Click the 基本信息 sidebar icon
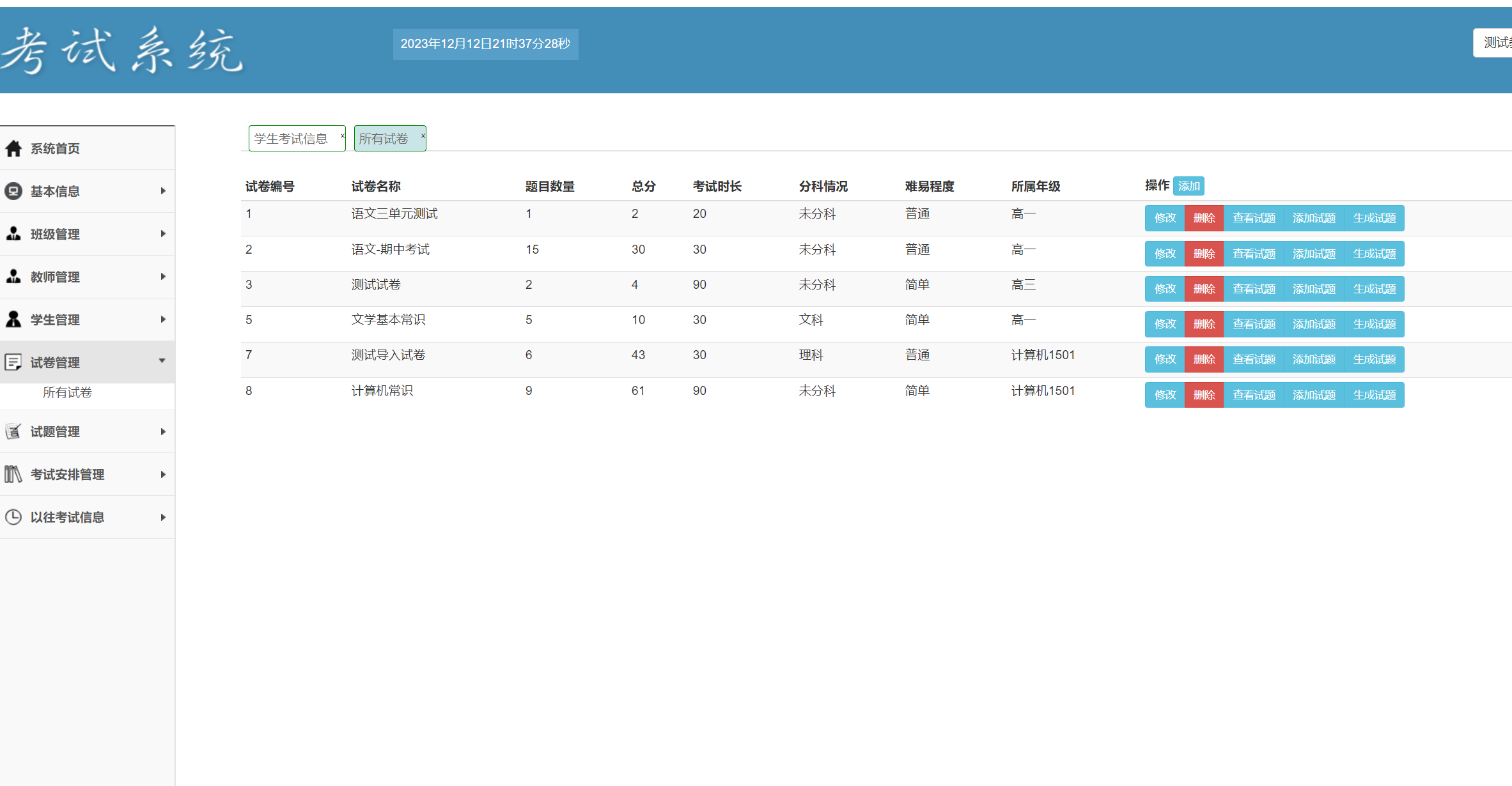 pyautogui.click(x=13, y=191)
